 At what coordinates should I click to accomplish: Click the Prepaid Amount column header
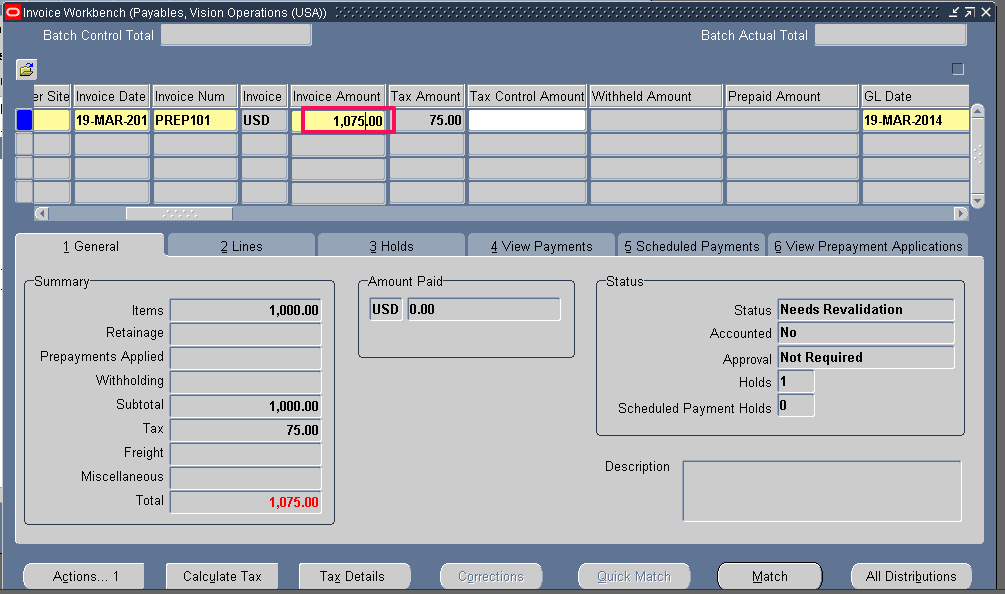pyautogui.click(x=792, y=96)
